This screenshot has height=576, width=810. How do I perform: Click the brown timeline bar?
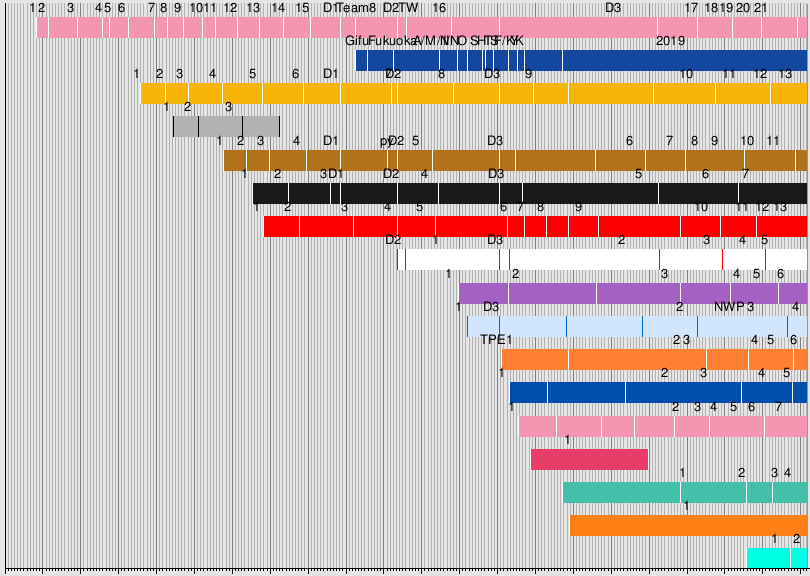515,160
